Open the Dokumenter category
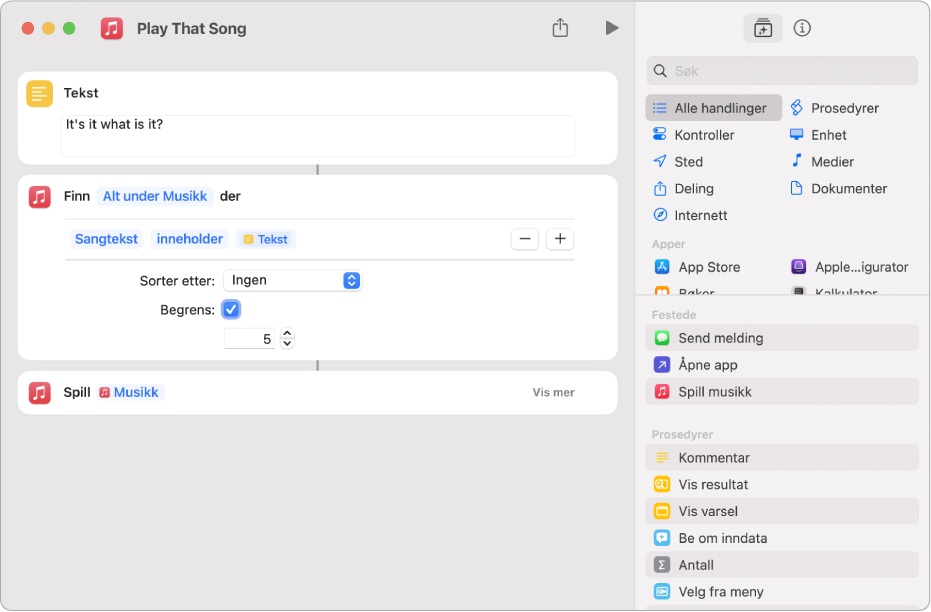The height and width of the screenshot is (612, 931). tap(838, 188)
